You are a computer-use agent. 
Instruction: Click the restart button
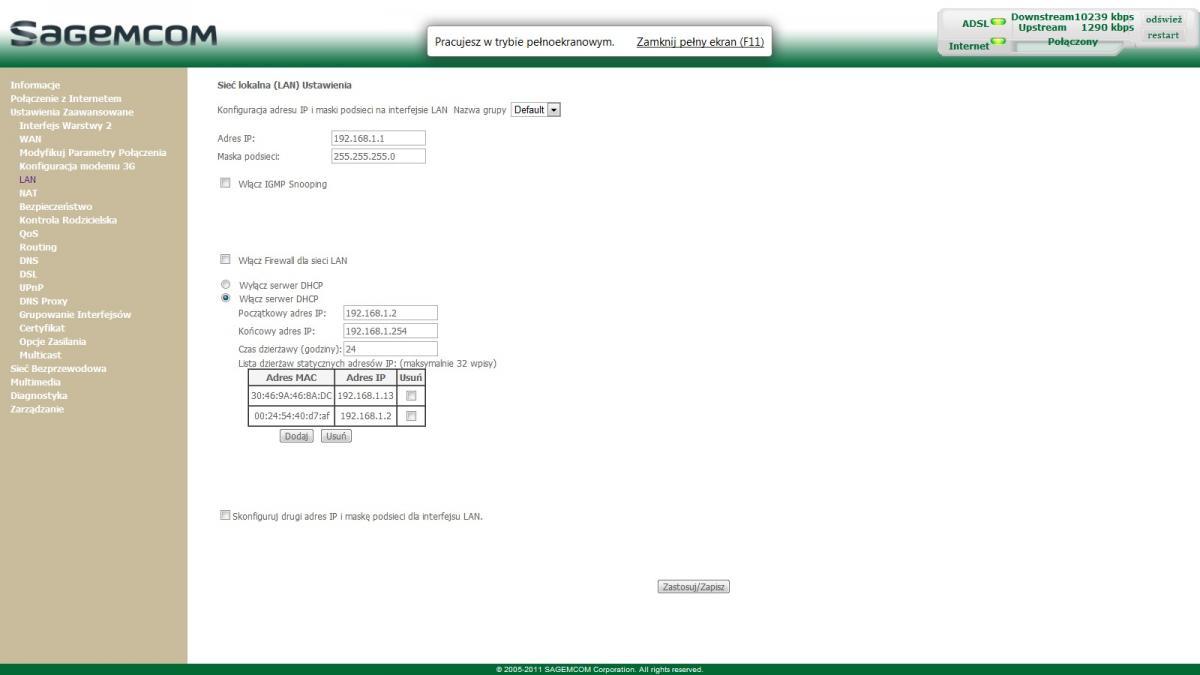(x=1162, y=35)
